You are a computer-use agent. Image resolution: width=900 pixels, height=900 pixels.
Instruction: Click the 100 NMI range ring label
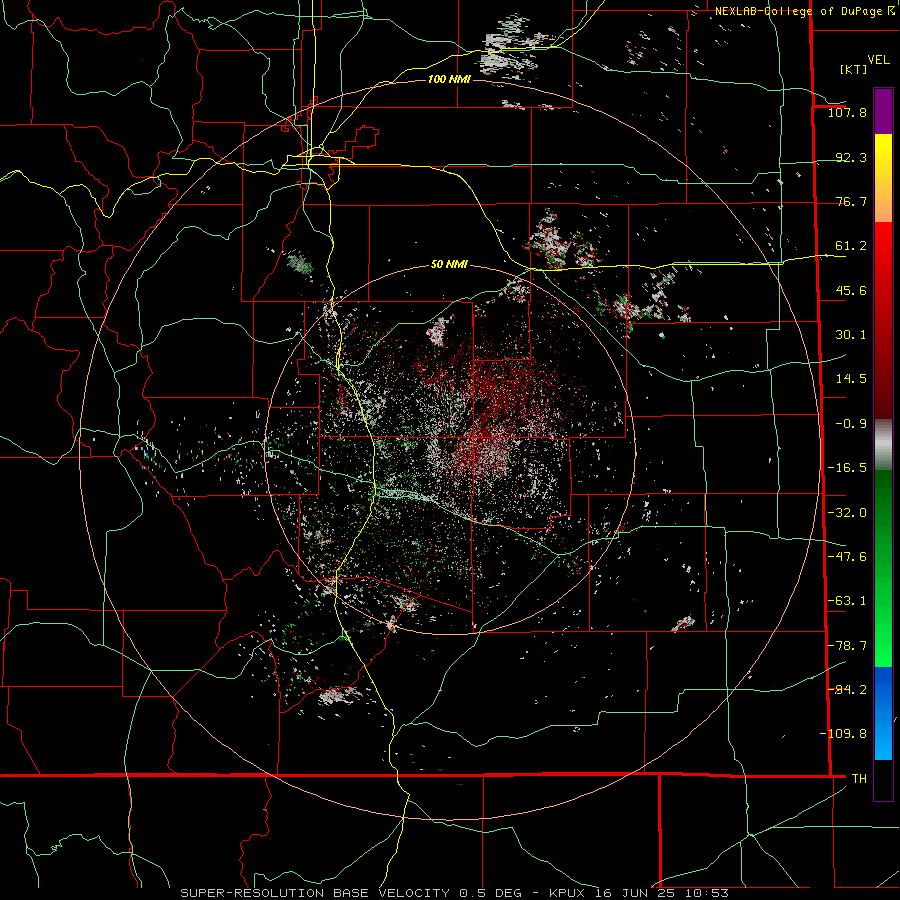click(449, 79)
